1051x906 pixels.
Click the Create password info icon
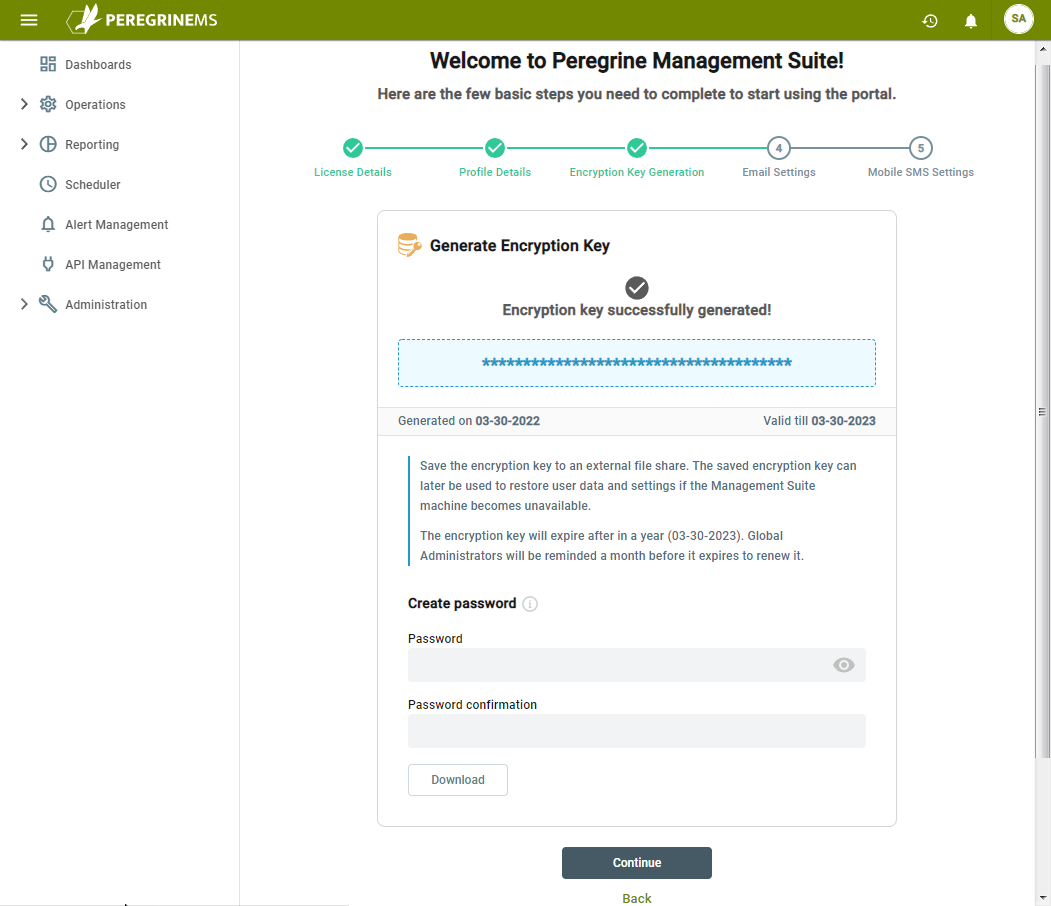(x=530, y=604)
